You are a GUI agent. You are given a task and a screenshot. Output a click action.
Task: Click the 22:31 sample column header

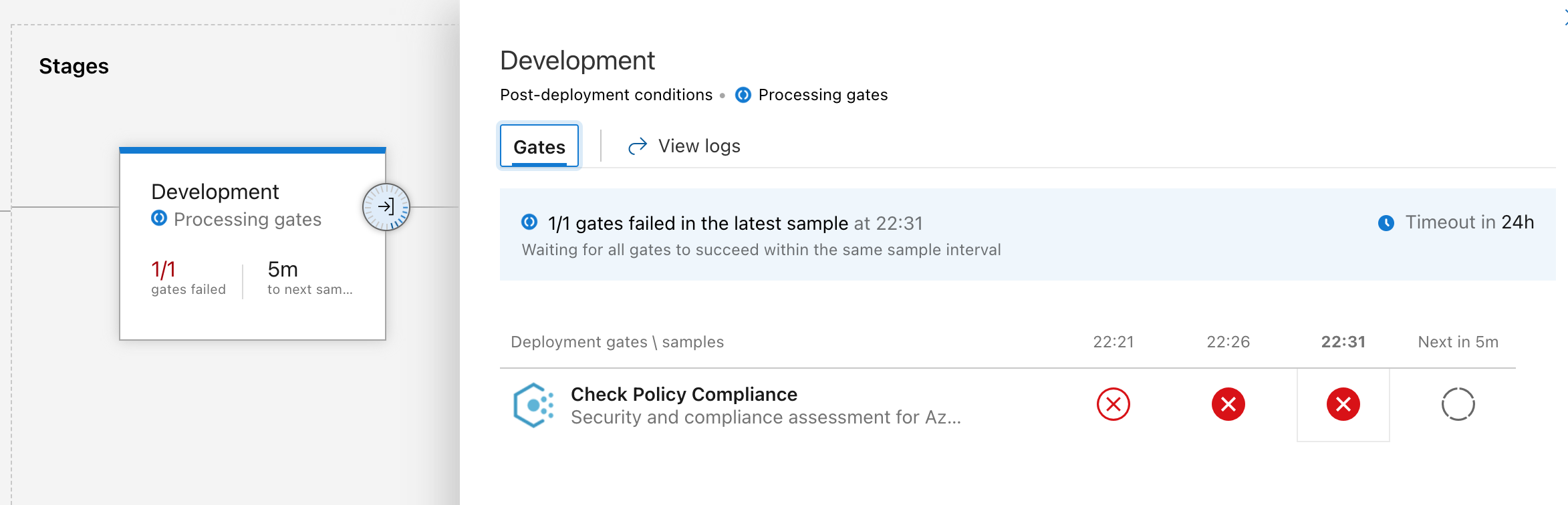pos(1343,342)
